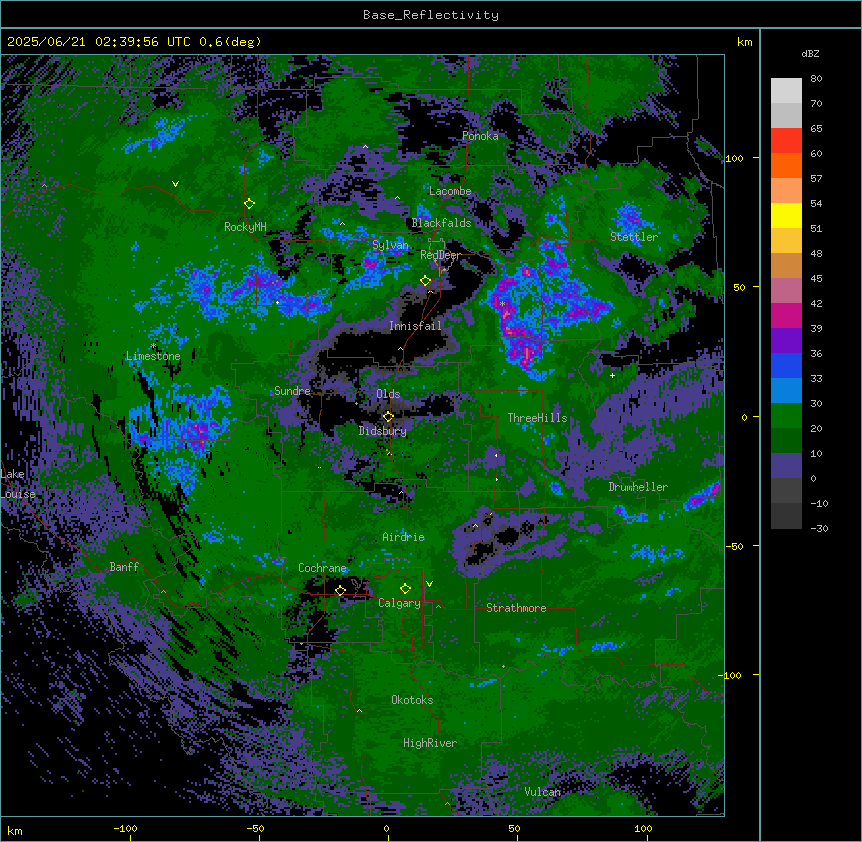Click the yellow V marker east of Calgary
862x842 pixels.
coord(429,584)
